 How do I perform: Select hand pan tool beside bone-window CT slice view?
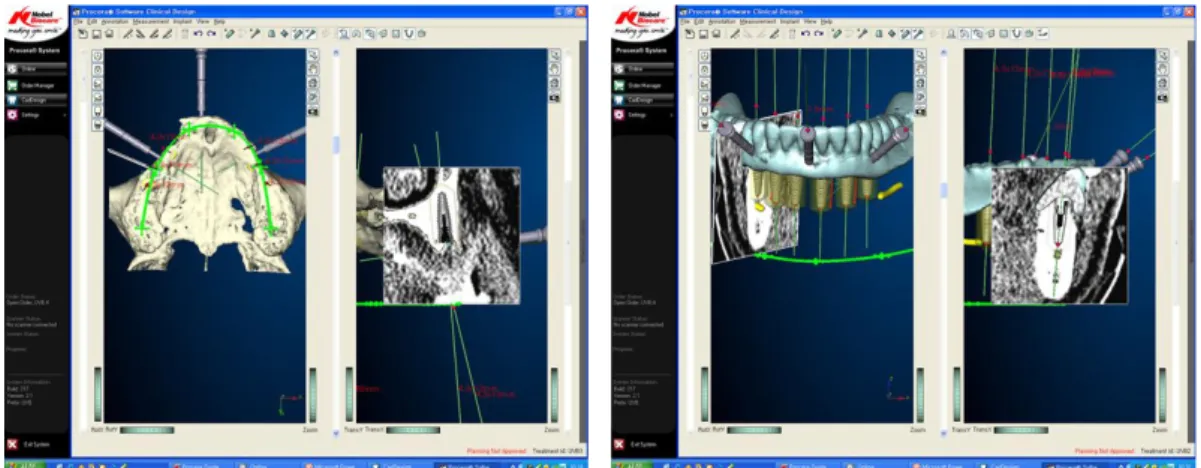(555, 69)
